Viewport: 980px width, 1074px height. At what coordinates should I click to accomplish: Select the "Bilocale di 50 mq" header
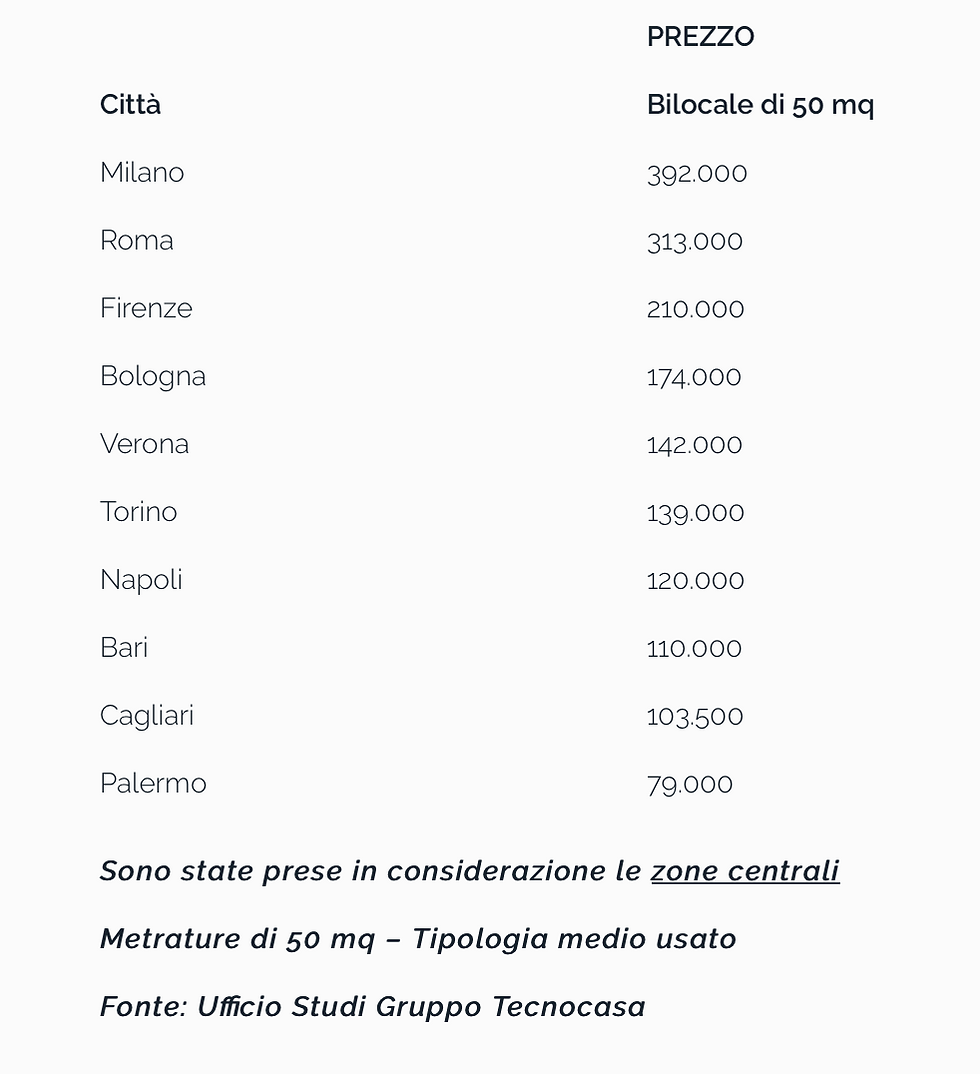tap(760, 105)
